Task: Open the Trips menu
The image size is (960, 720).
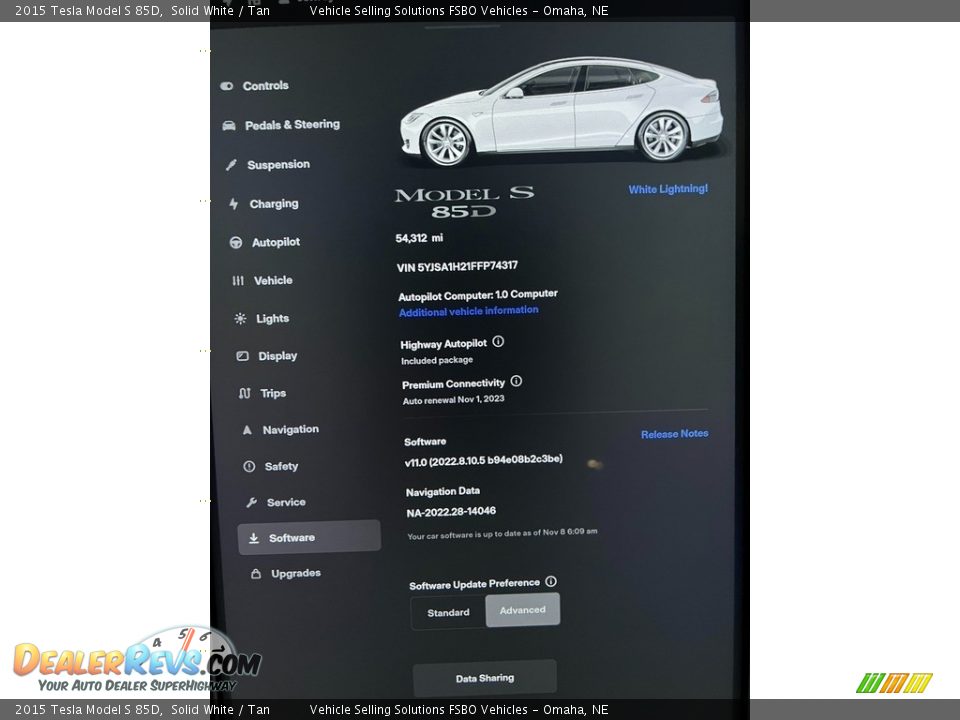Action: pyautogui.click(x=273, y=393)
